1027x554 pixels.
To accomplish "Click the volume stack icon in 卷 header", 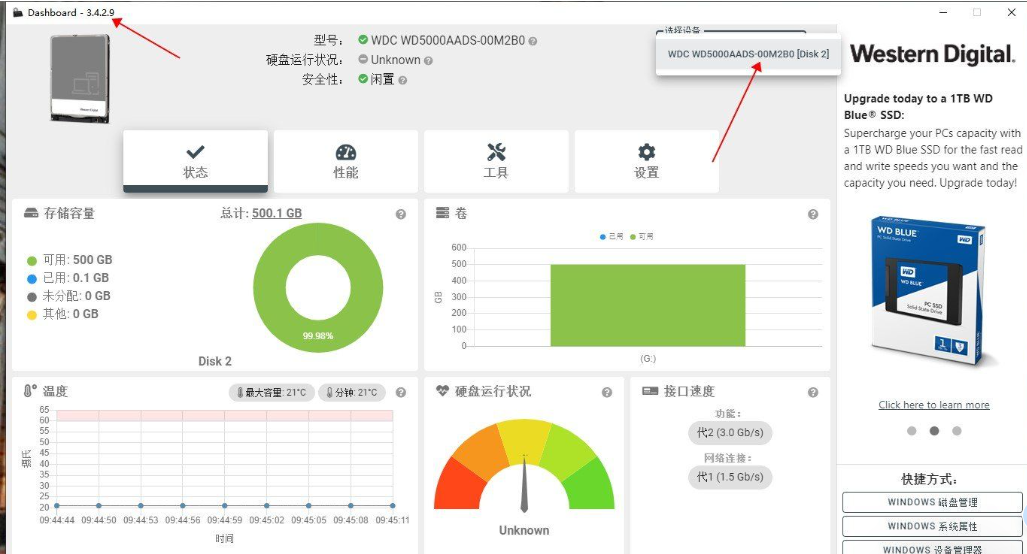I will tap(443, 213).
